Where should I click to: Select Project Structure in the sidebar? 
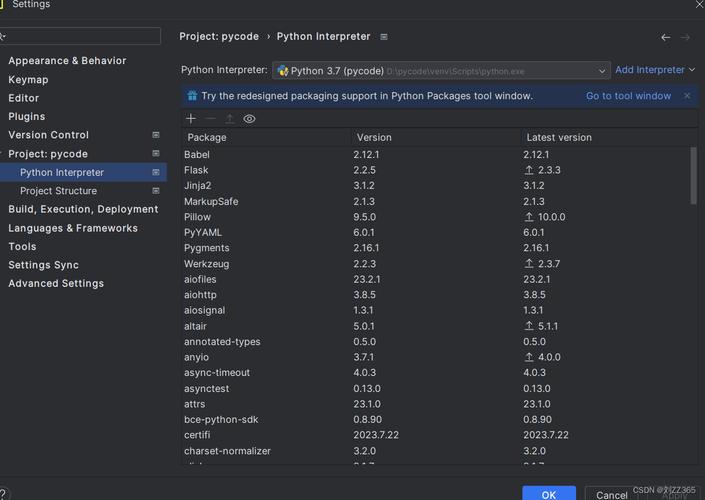(x=58, y=191)
